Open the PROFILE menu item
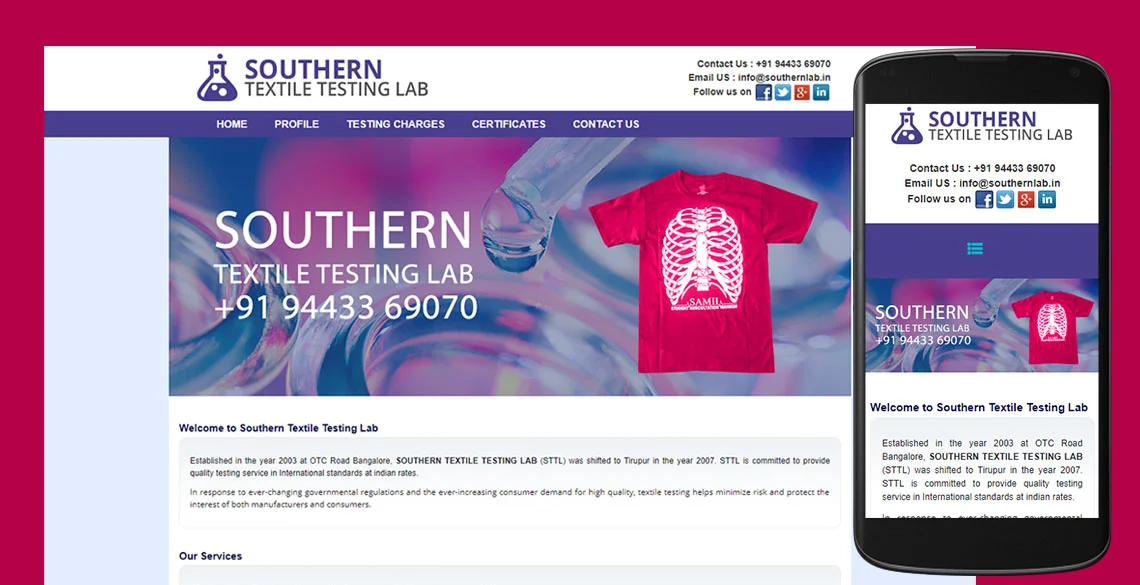 pos(297,124)
